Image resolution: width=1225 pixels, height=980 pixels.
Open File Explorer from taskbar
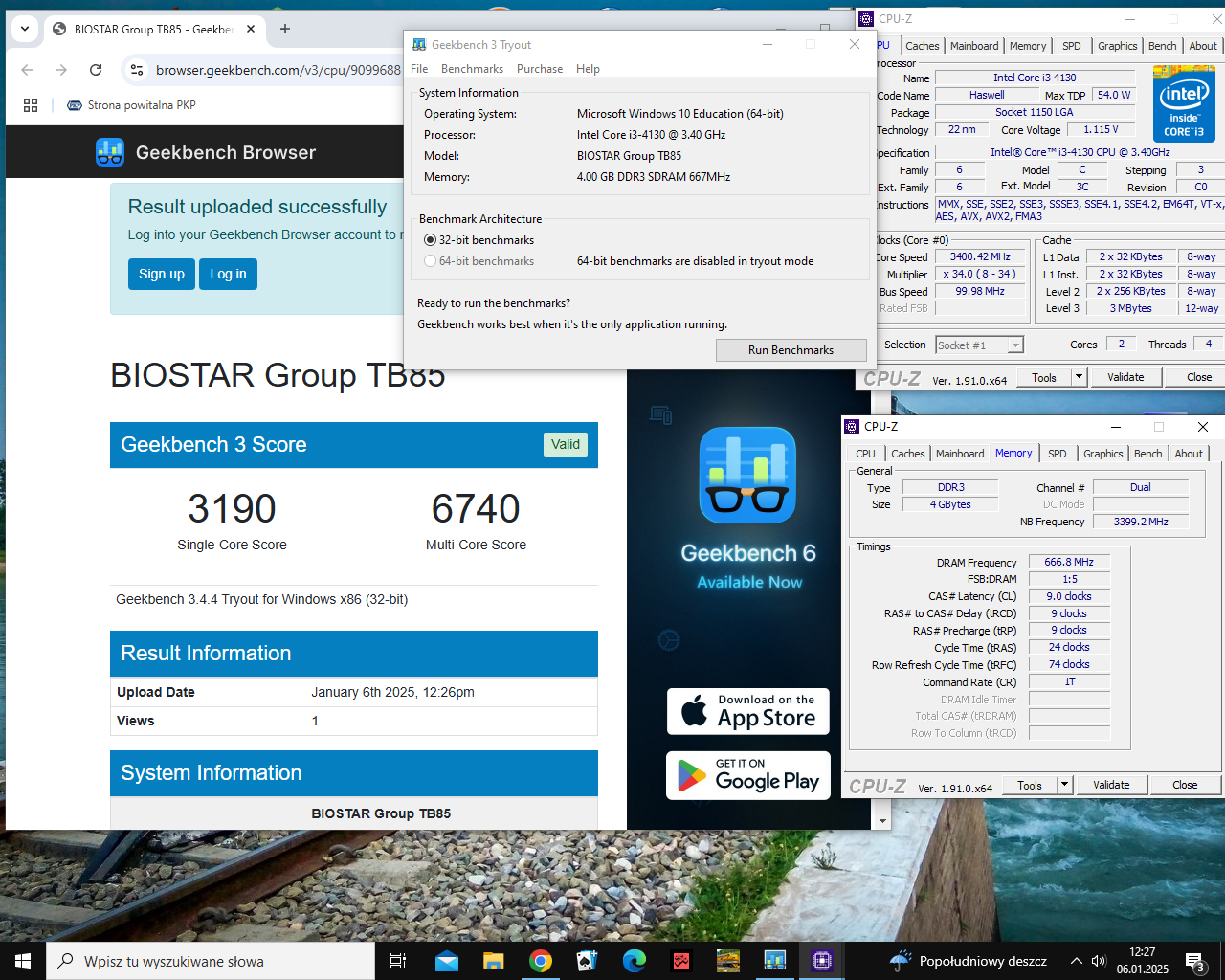[x=494, y=961]
